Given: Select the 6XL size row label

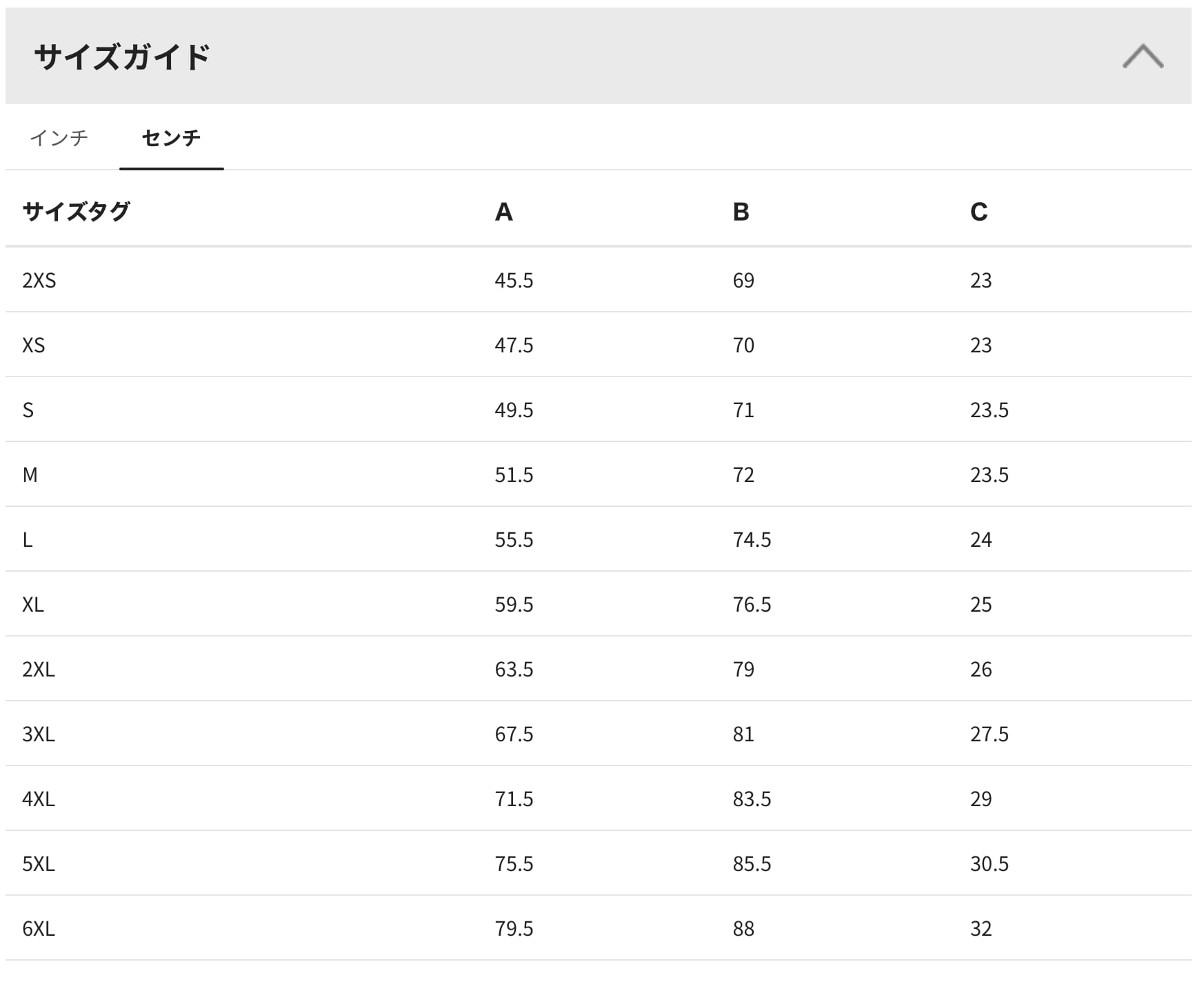Looking at the screenshot, I should (39, 929).
